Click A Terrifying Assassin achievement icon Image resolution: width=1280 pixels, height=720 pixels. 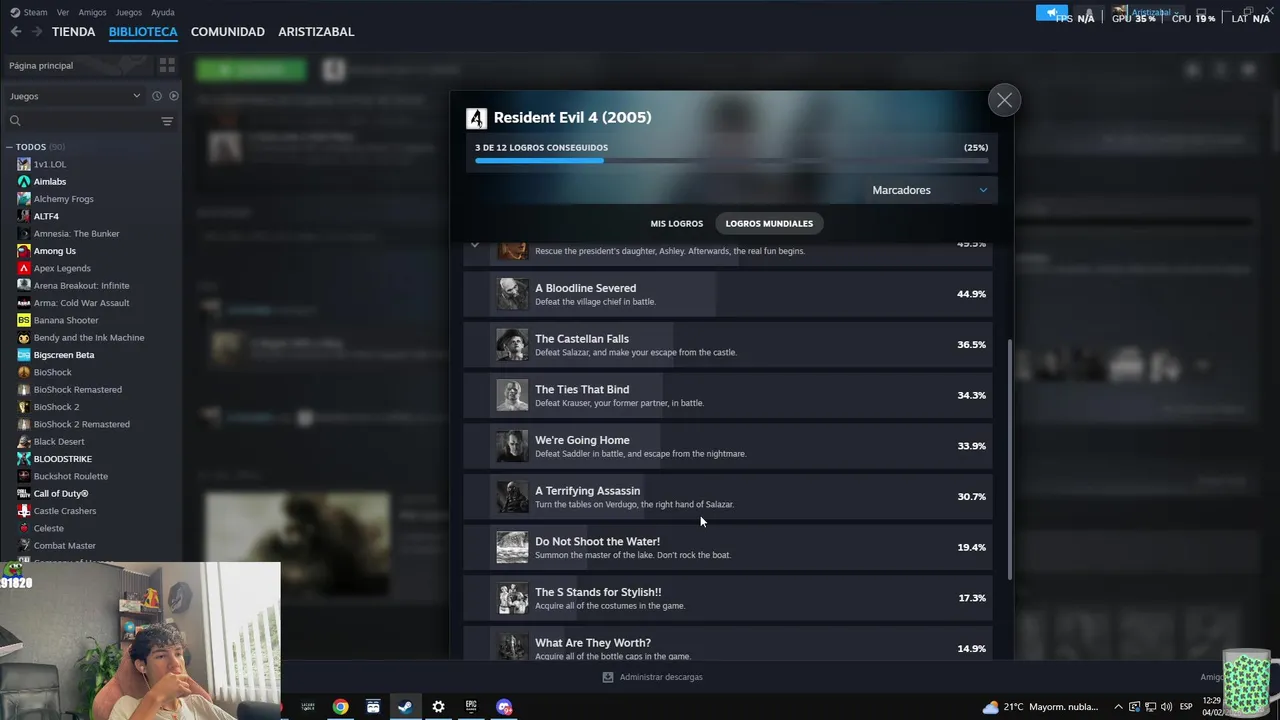(x=512, y=497)
